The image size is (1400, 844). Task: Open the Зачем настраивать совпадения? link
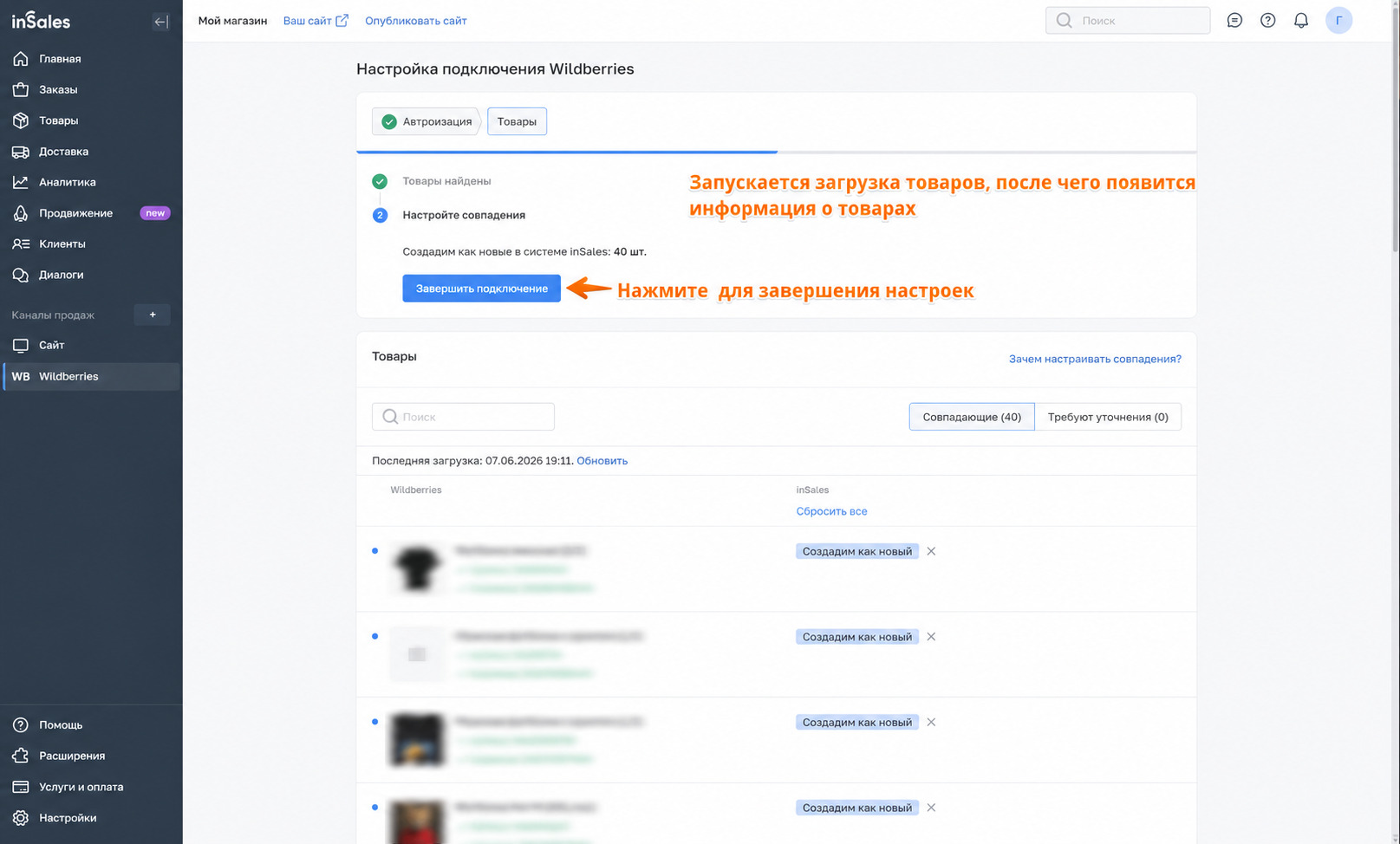[x=1095, y=359]
